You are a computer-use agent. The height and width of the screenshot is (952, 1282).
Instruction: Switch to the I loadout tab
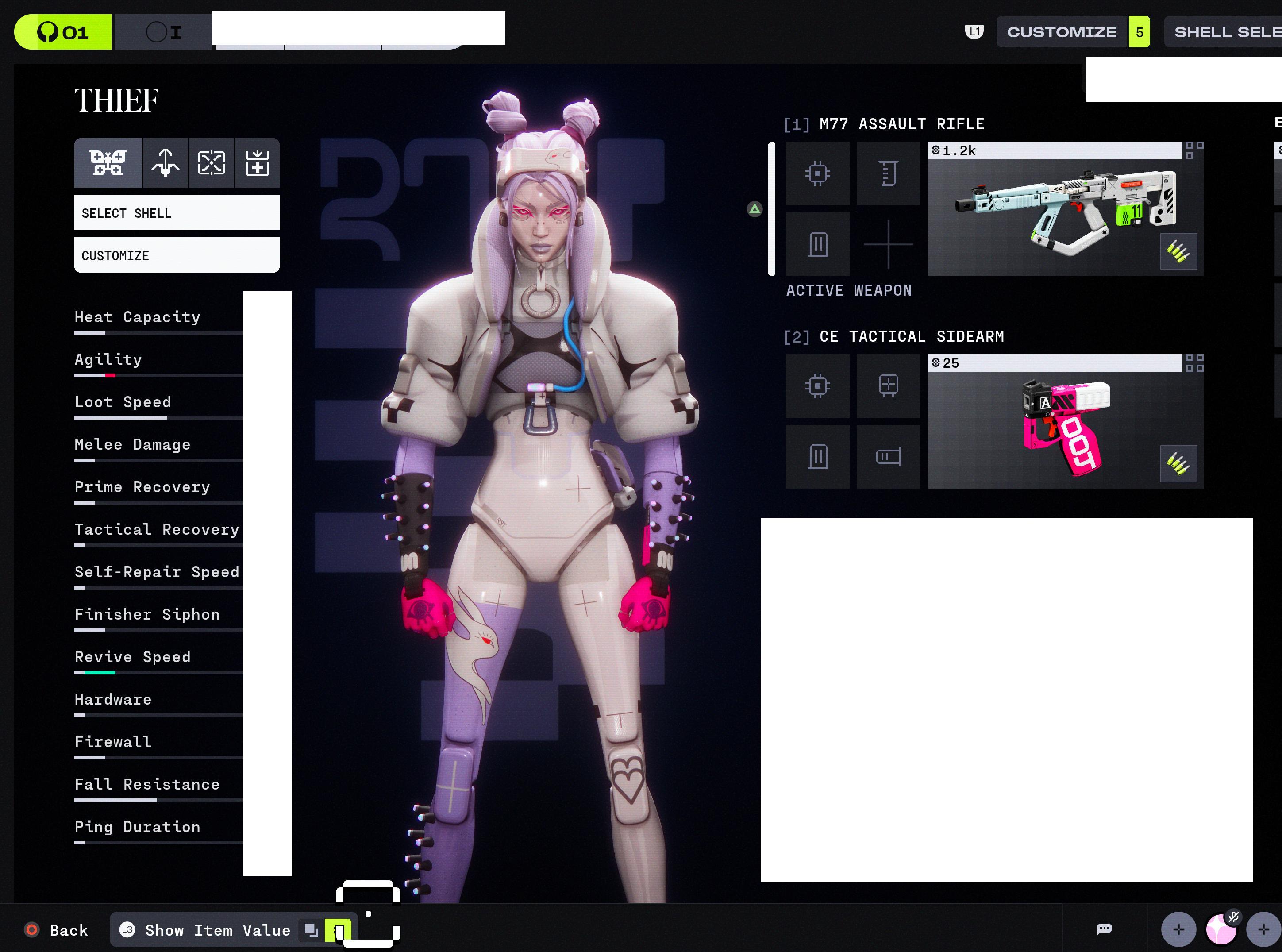click(x=164, y=32)
